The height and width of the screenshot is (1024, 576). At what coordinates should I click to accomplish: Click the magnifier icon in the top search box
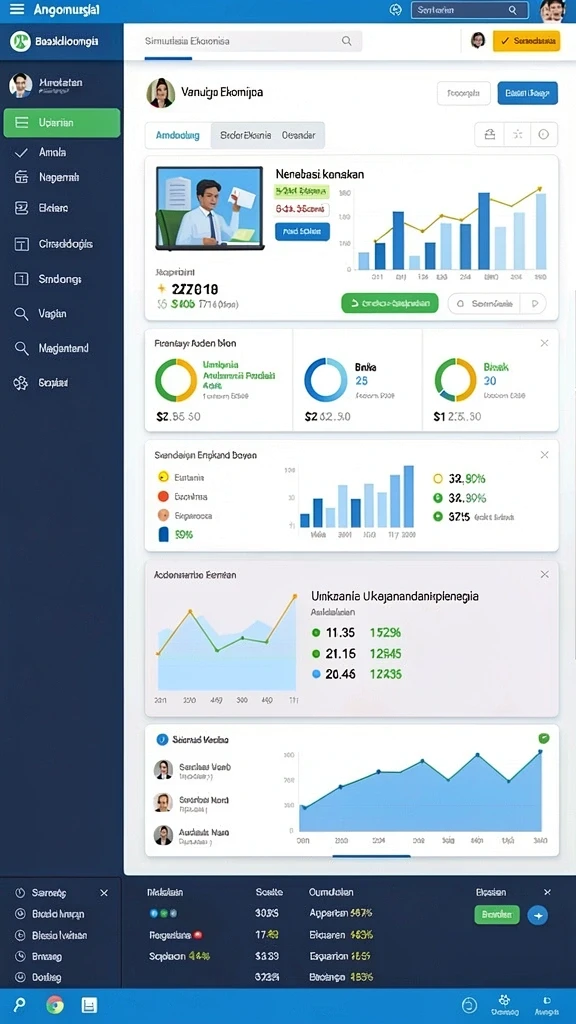point(513,10)
